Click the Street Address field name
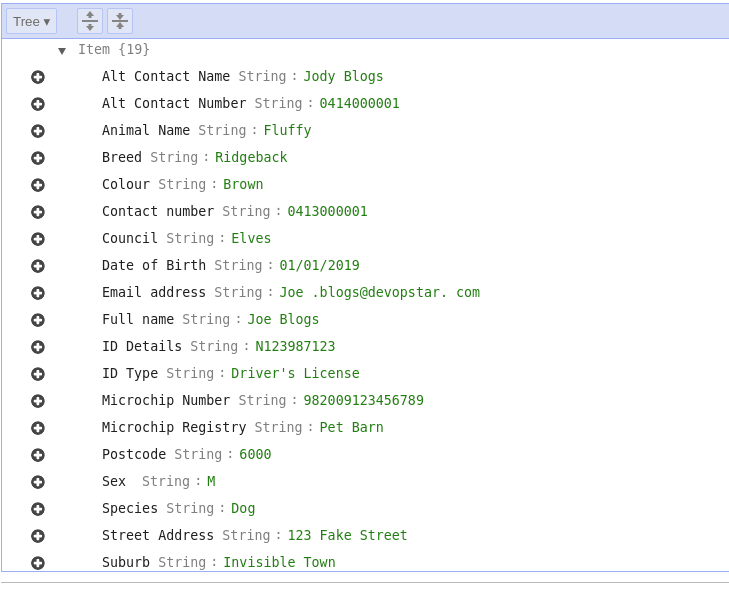729x590 pixels. click(x=158, y=536)
